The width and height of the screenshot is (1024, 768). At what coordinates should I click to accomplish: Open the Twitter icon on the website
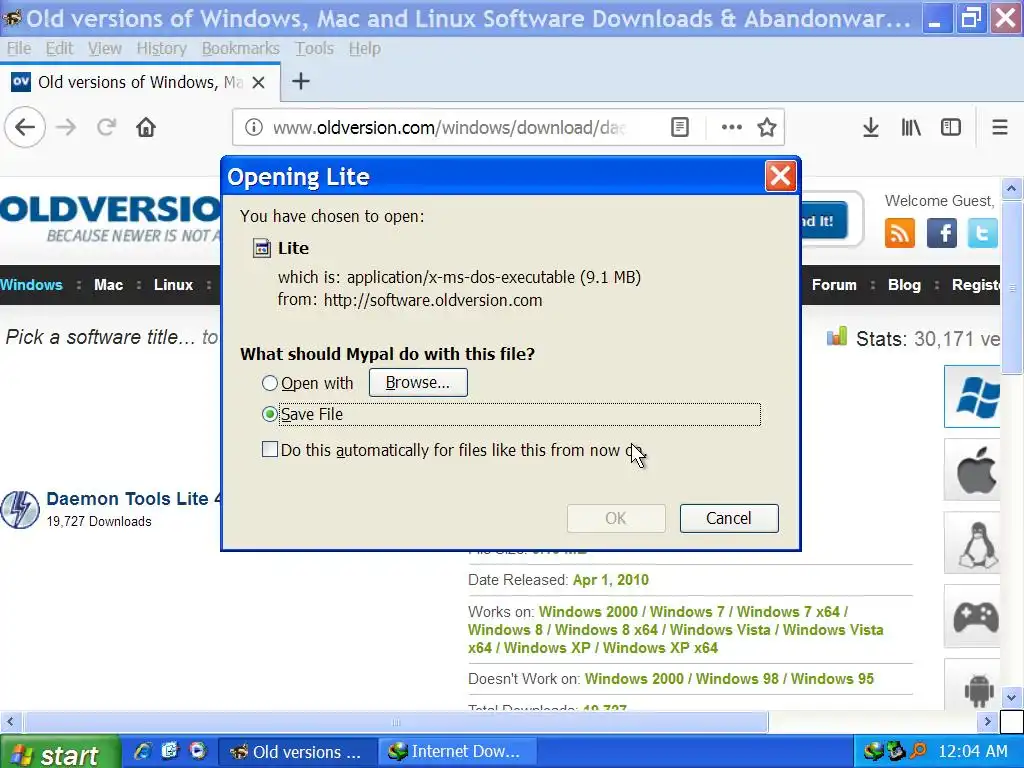pos(982,233)
